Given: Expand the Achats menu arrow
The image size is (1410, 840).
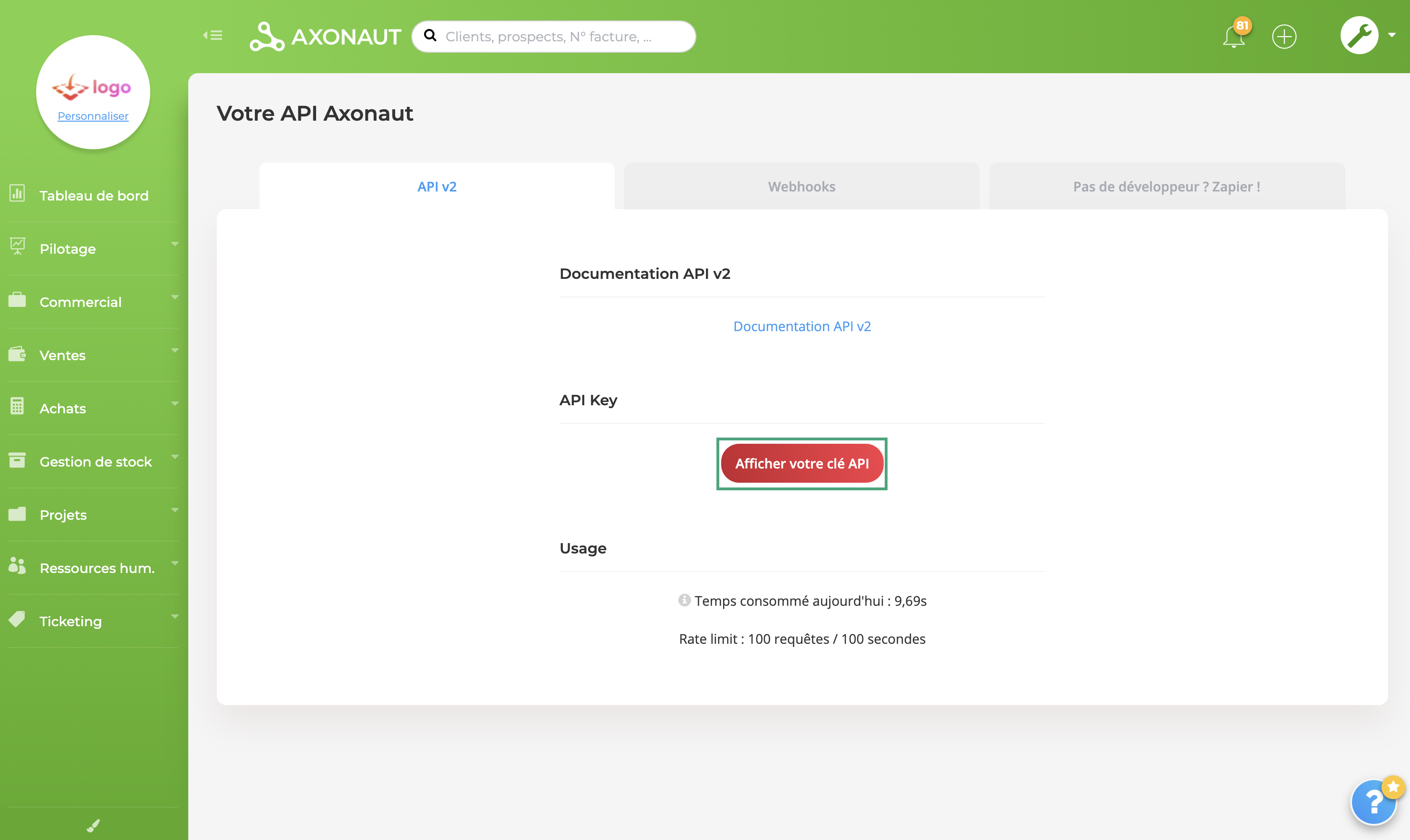Looking at the screenshot, I should tap(174, 403).
